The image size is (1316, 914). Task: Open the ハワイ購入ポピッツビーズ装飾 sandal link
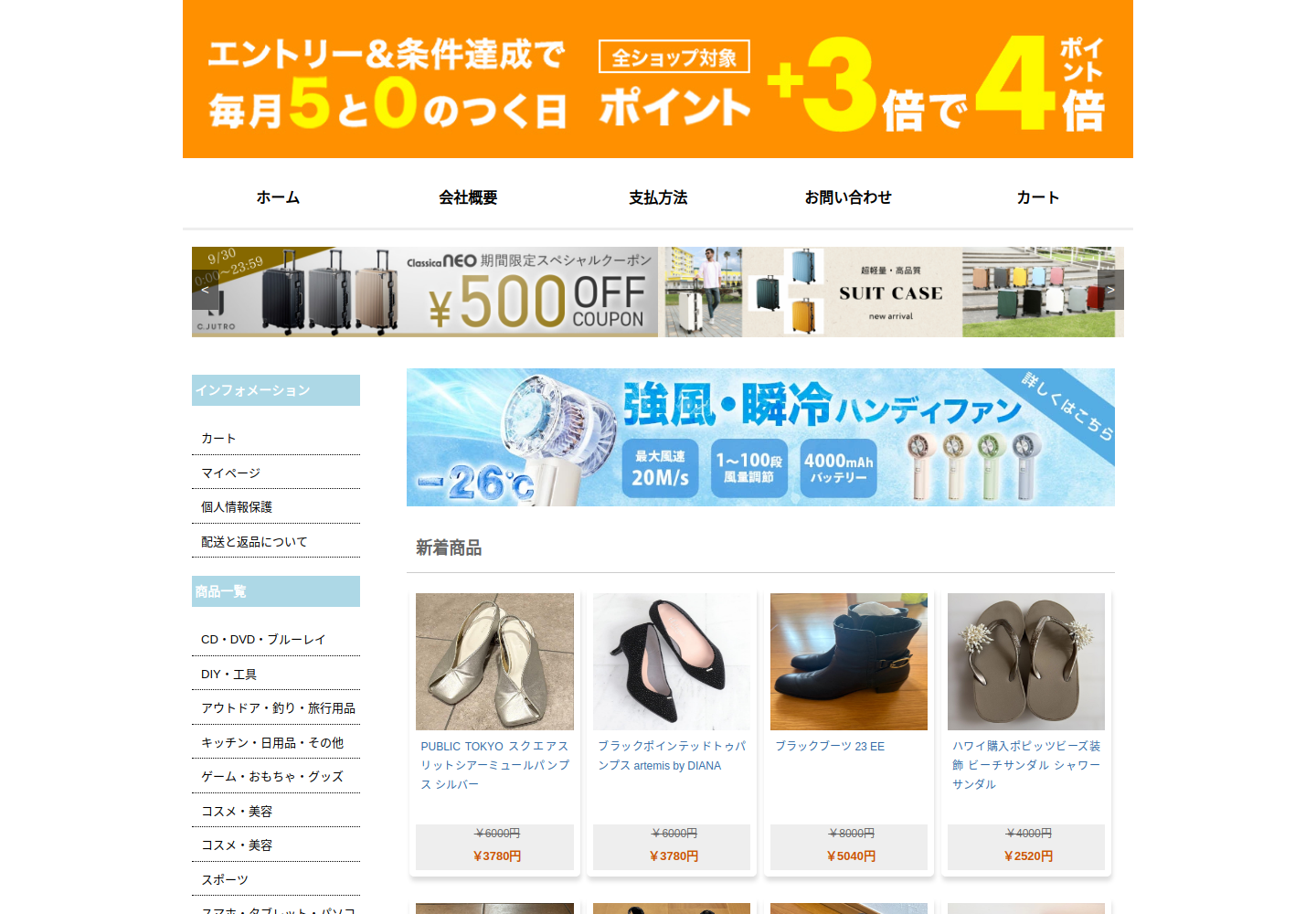coord(1026,765)
